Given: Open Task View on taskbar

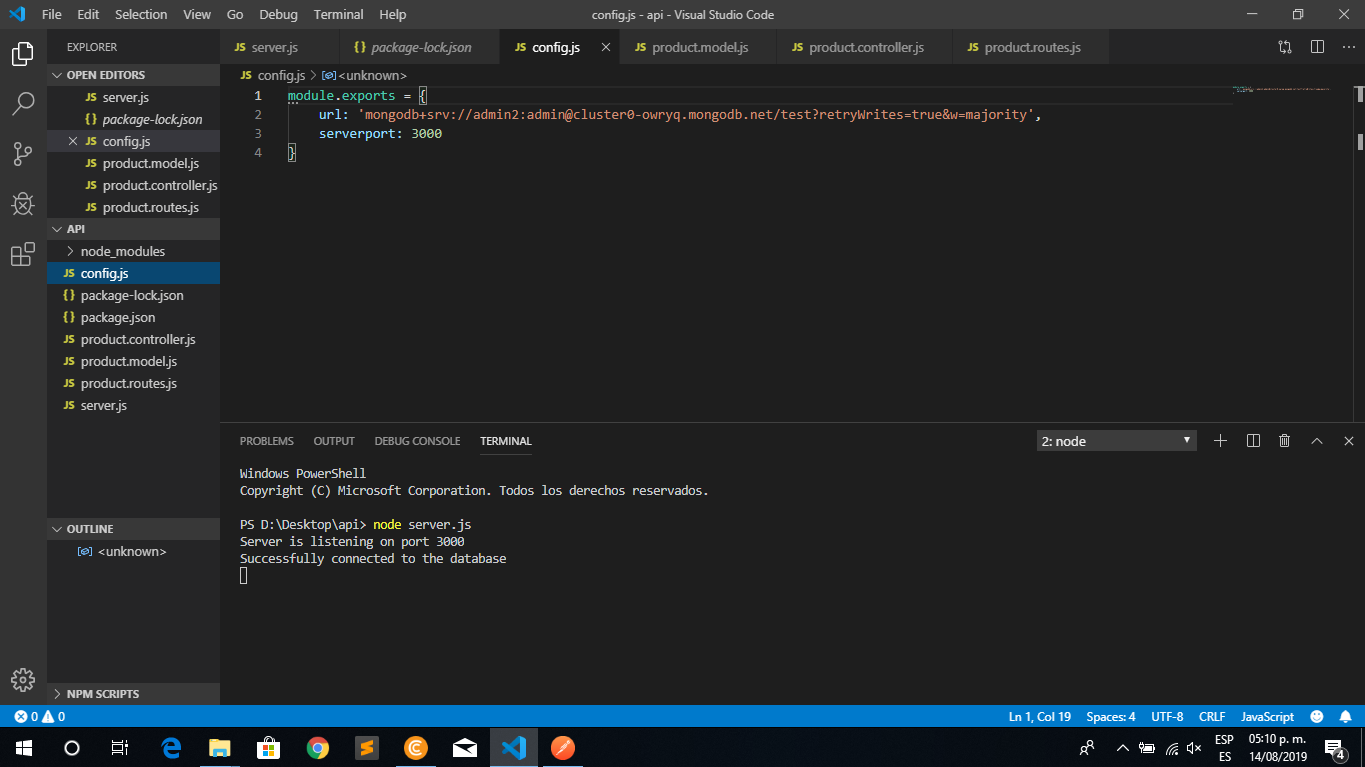Looking at the screenshot, I should (120, 747).
